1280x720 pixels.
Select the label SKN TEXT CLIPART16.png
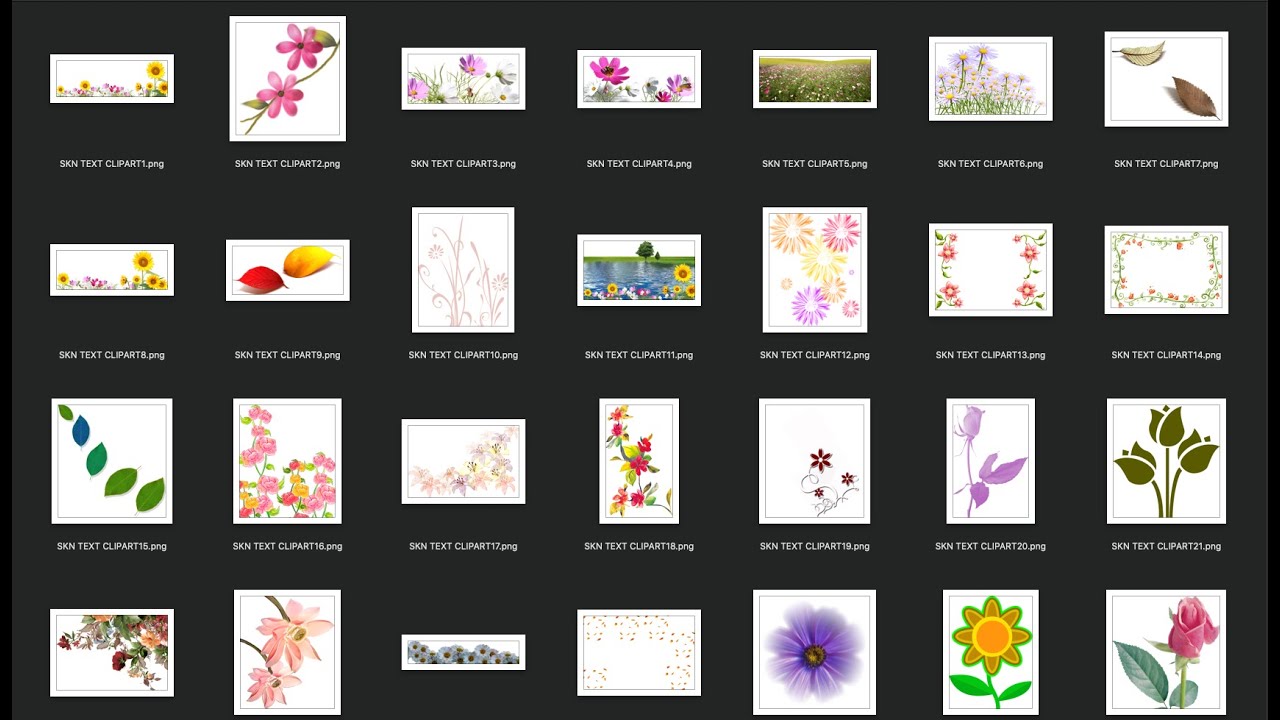(x=288, y=546)
